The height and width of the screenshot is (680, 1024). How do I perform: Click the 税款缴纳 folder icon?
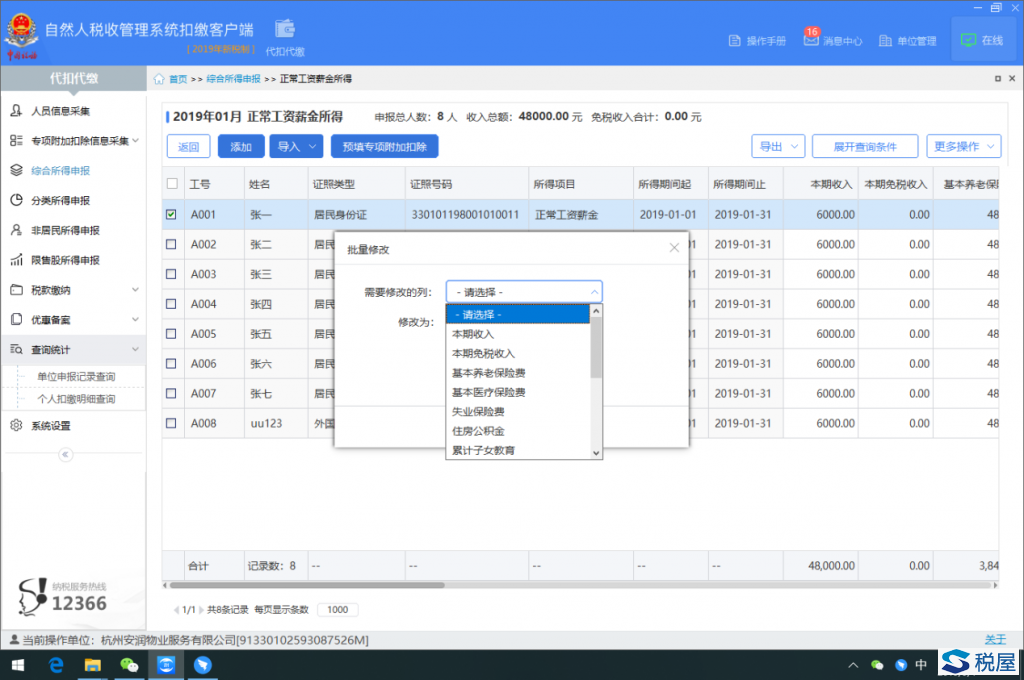16,289
